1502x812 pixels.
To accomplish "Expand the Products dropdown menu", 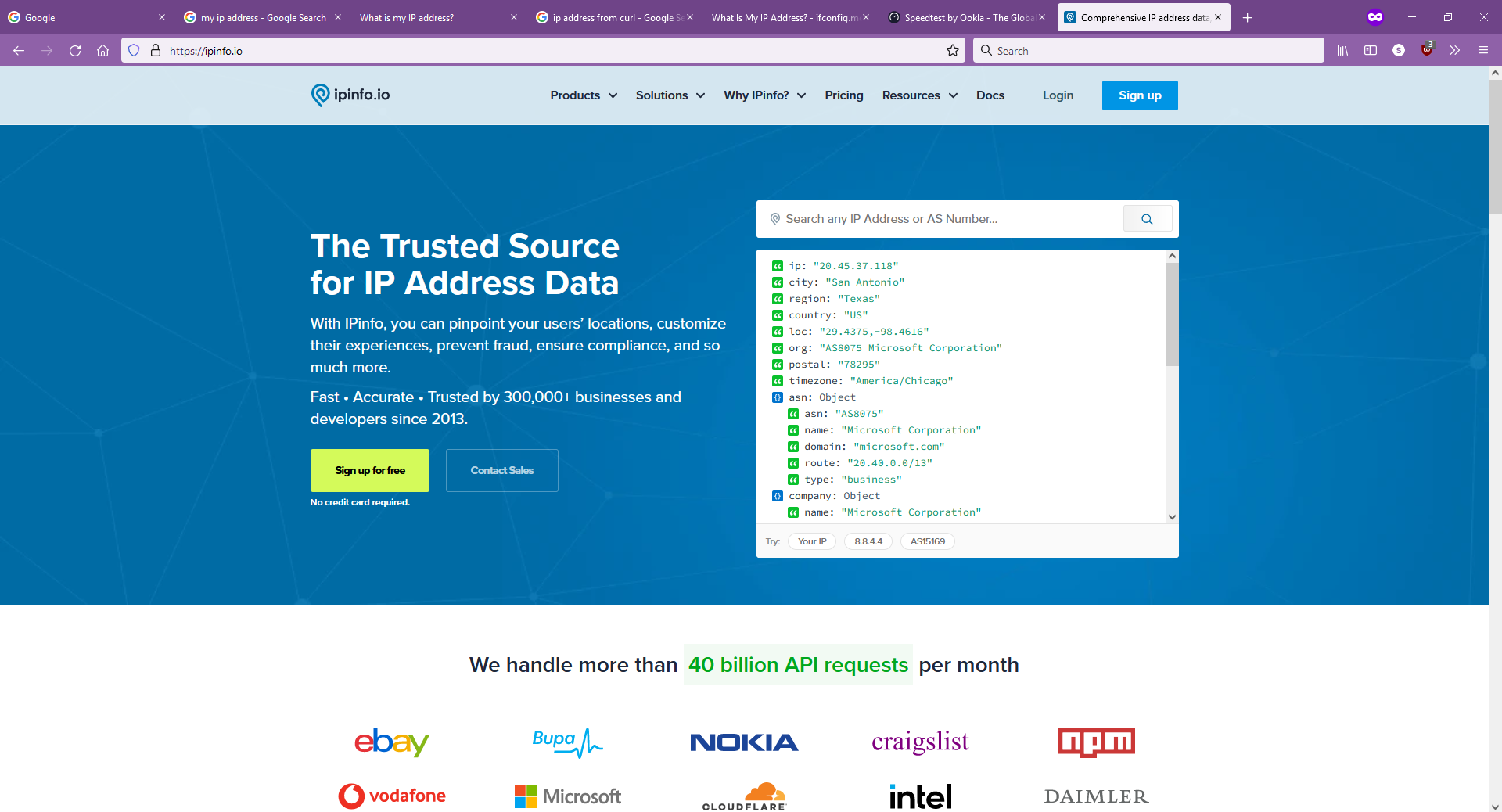I will point(584,95).
